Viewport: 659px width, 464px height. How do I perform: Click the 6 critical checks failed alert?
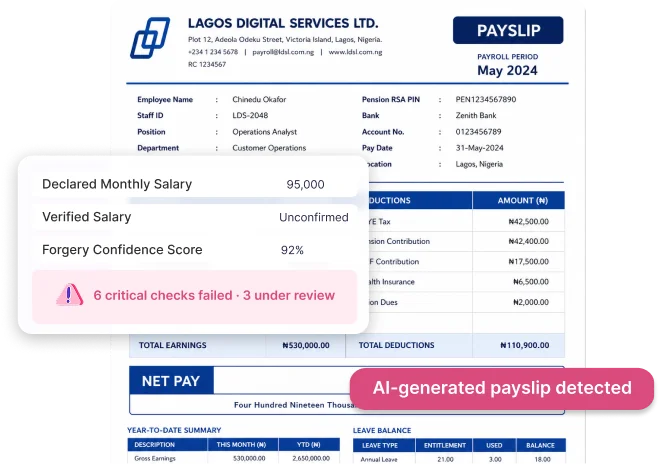pyautogui.click(x=194, y=296)
